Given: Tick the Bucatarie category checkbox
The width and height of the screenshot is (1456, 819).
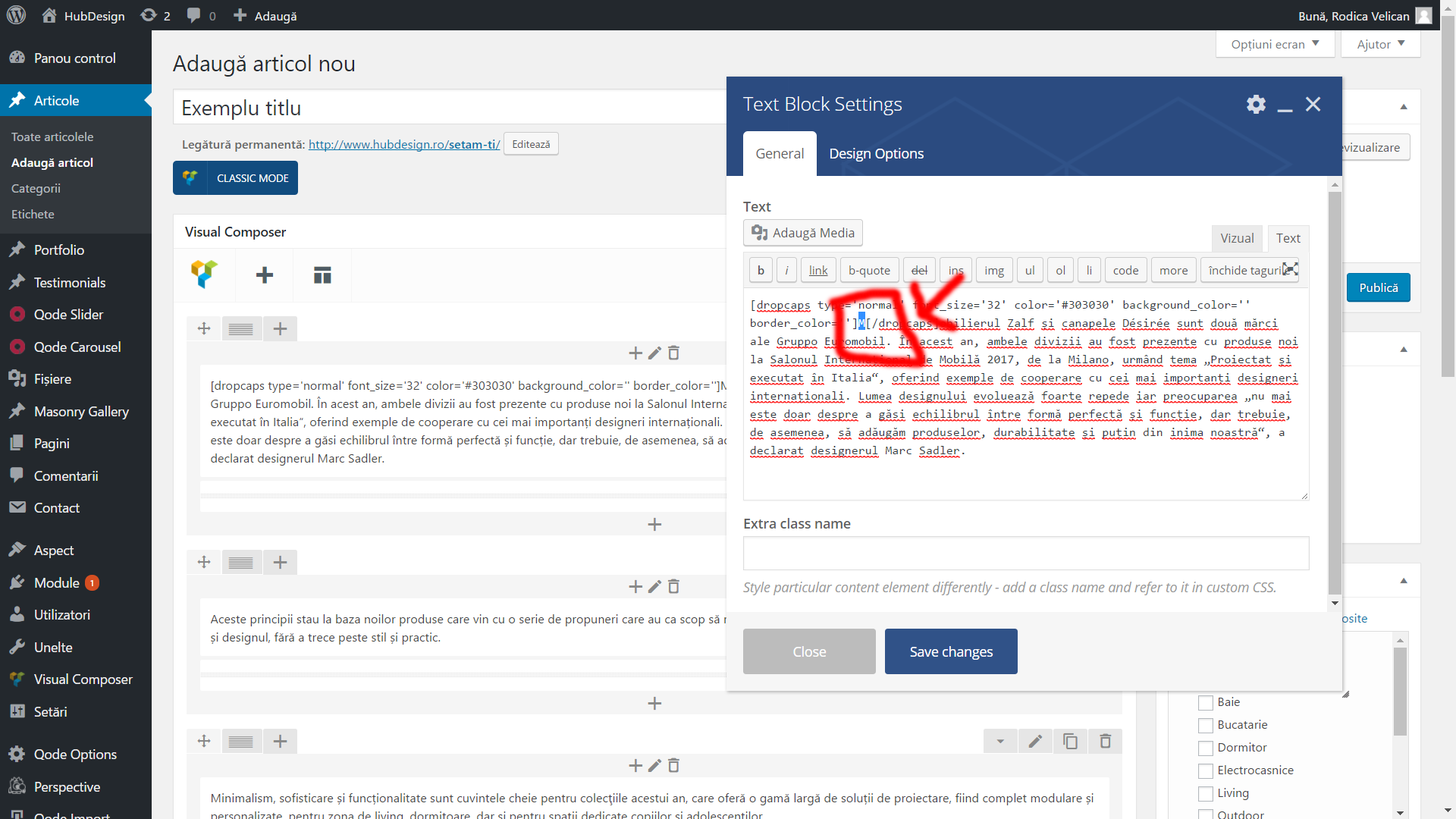Looking at the screenshot, I should (1206, 725).
